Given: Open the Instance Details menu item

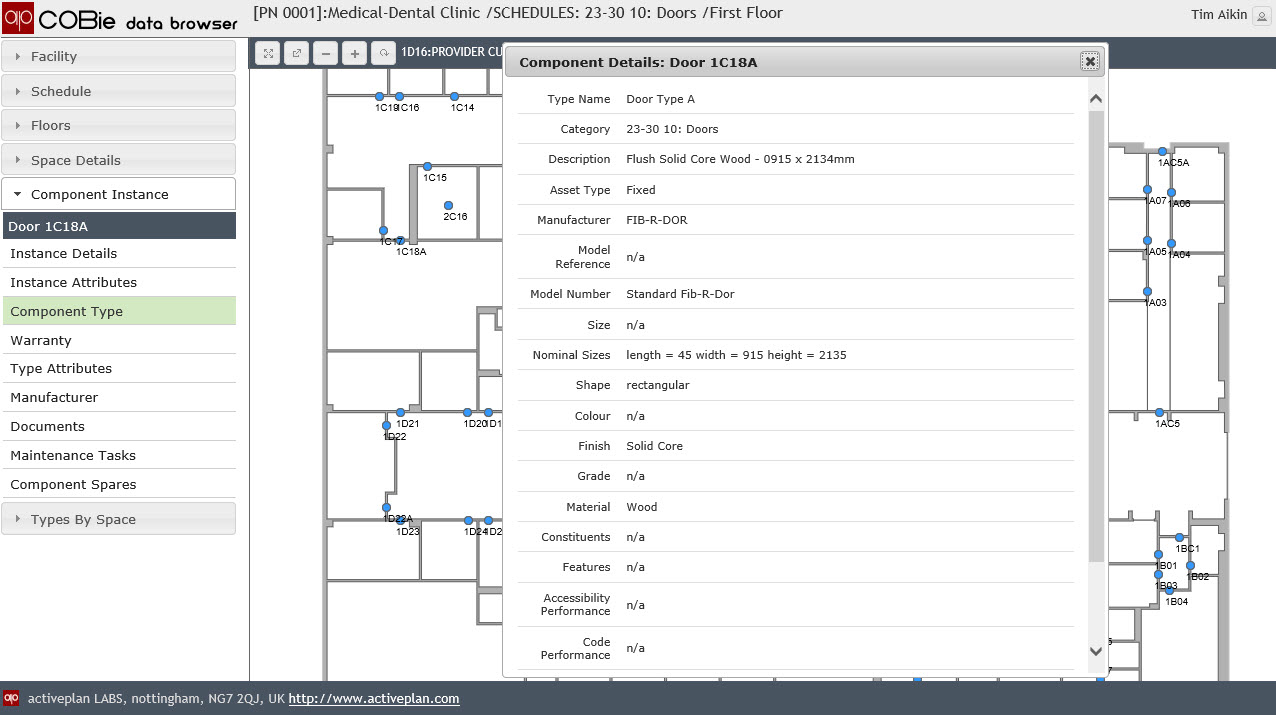Looking at the screenshot, I should point(64,254).
